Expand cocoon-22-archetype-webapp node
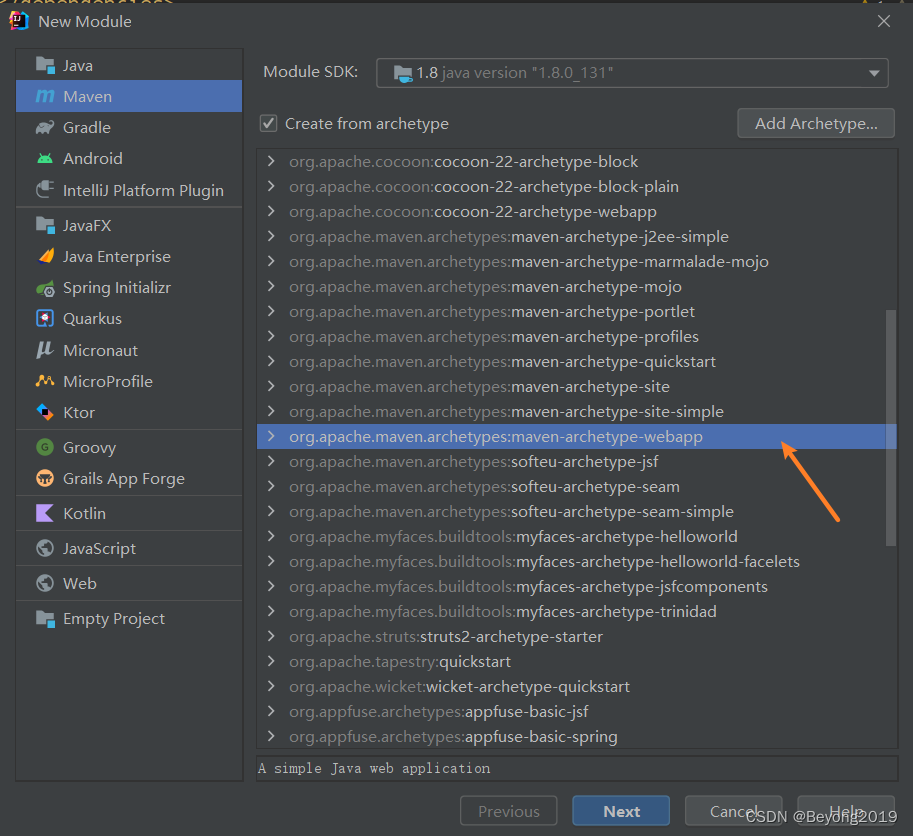 (271, 211)
